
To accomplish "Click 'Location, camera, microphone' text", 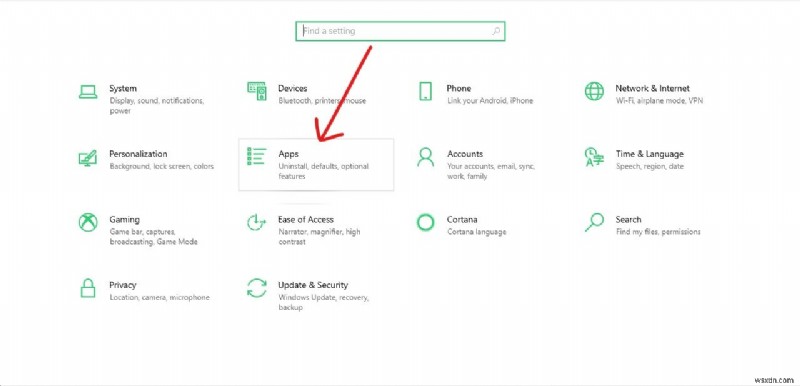I will point(159,297).
